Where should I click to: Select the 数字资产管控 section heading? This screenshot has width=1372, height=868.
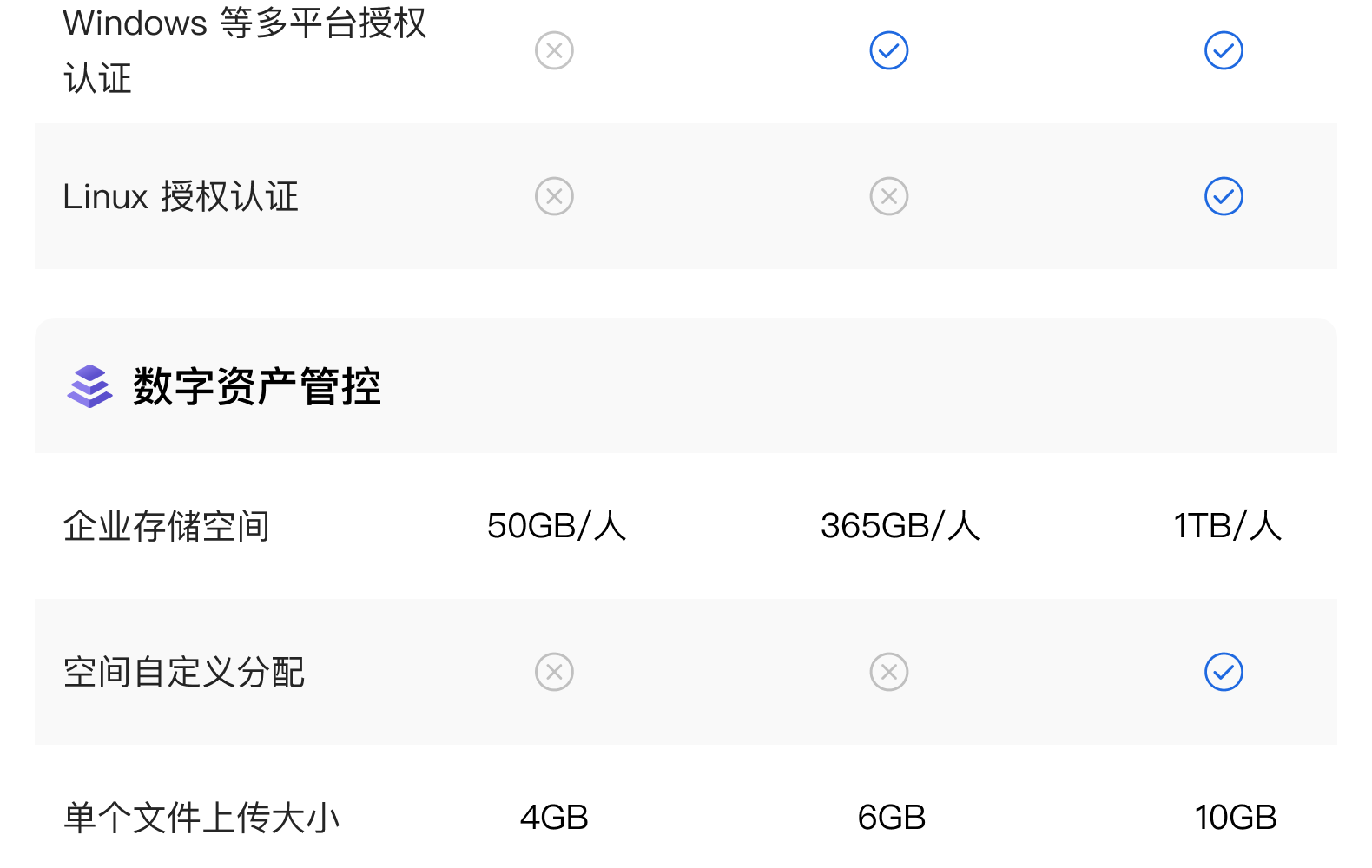pos(256,386)
